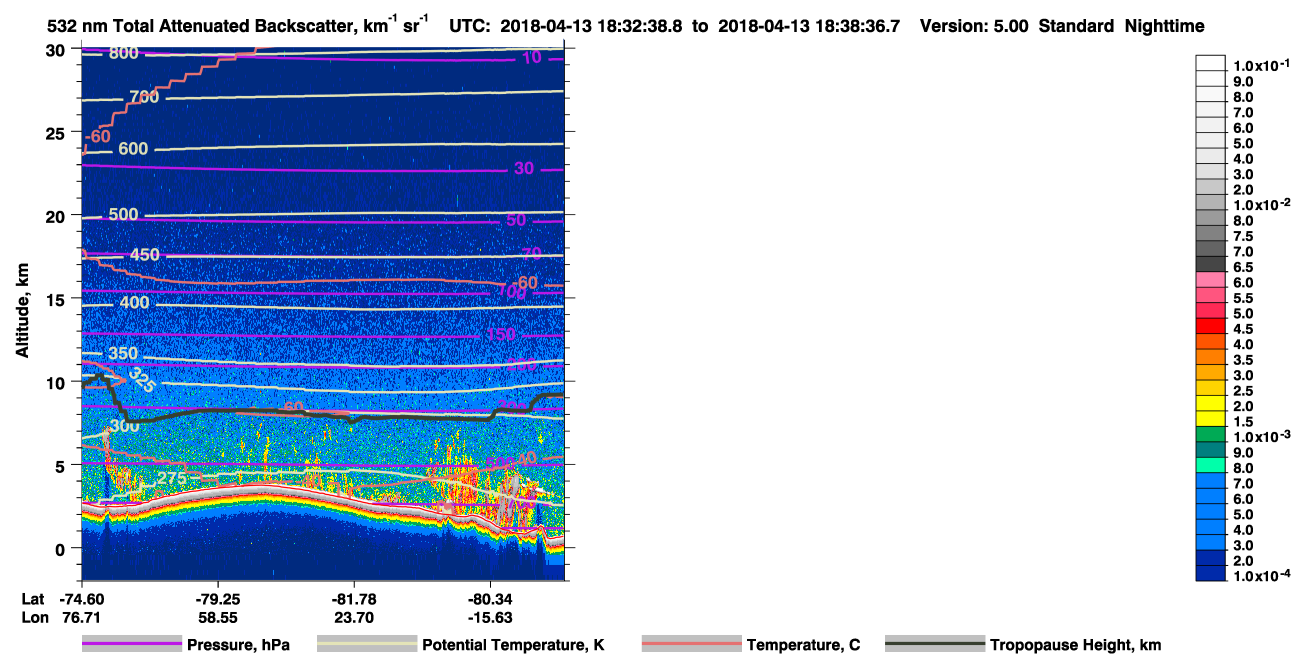The width and height of the screenshot is (1300, 667).
Task: Click the magenta '150' pressure contour label
Action: (501, 334)
